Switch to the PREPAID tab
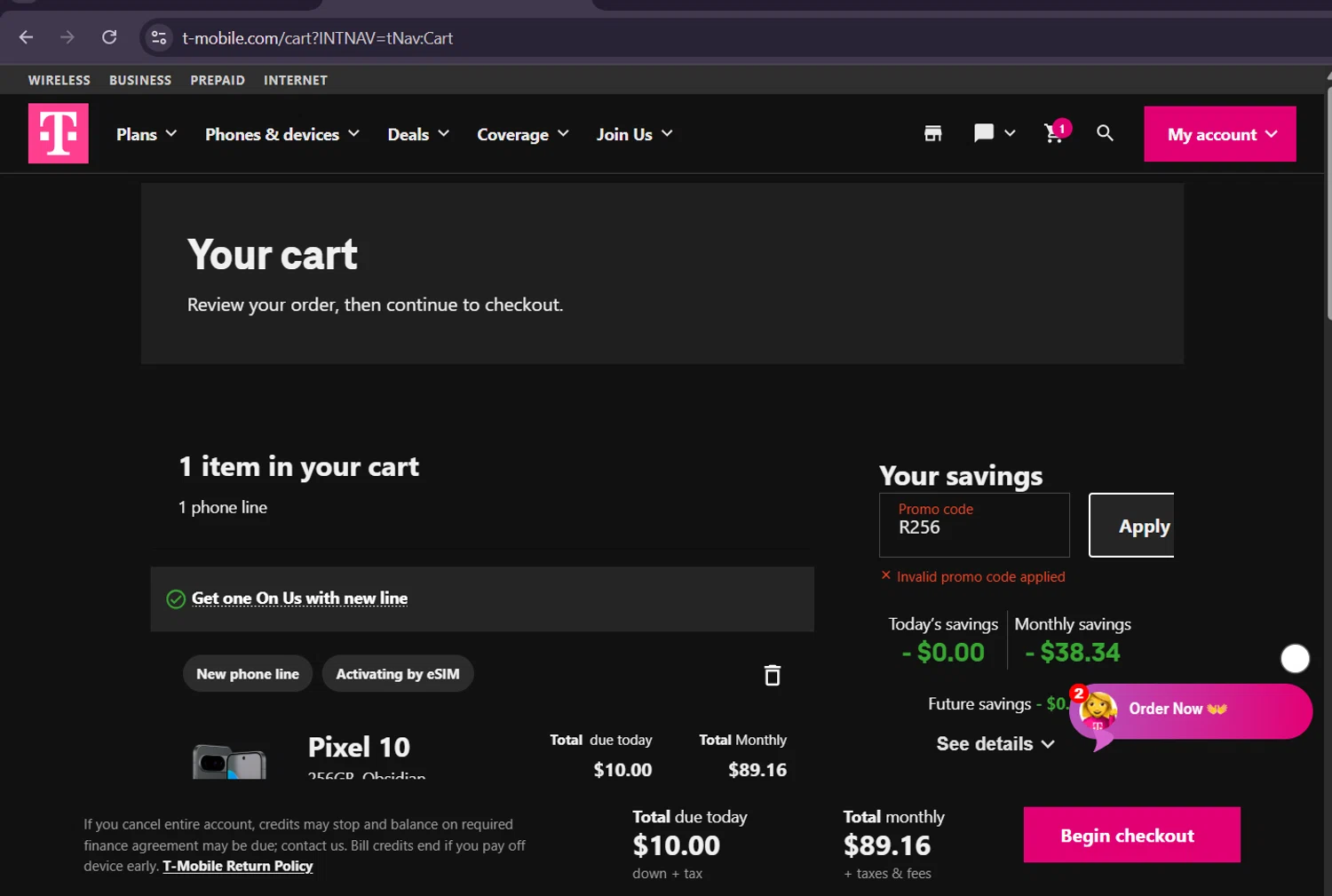The image size is (1332, 896). point(218,80)
